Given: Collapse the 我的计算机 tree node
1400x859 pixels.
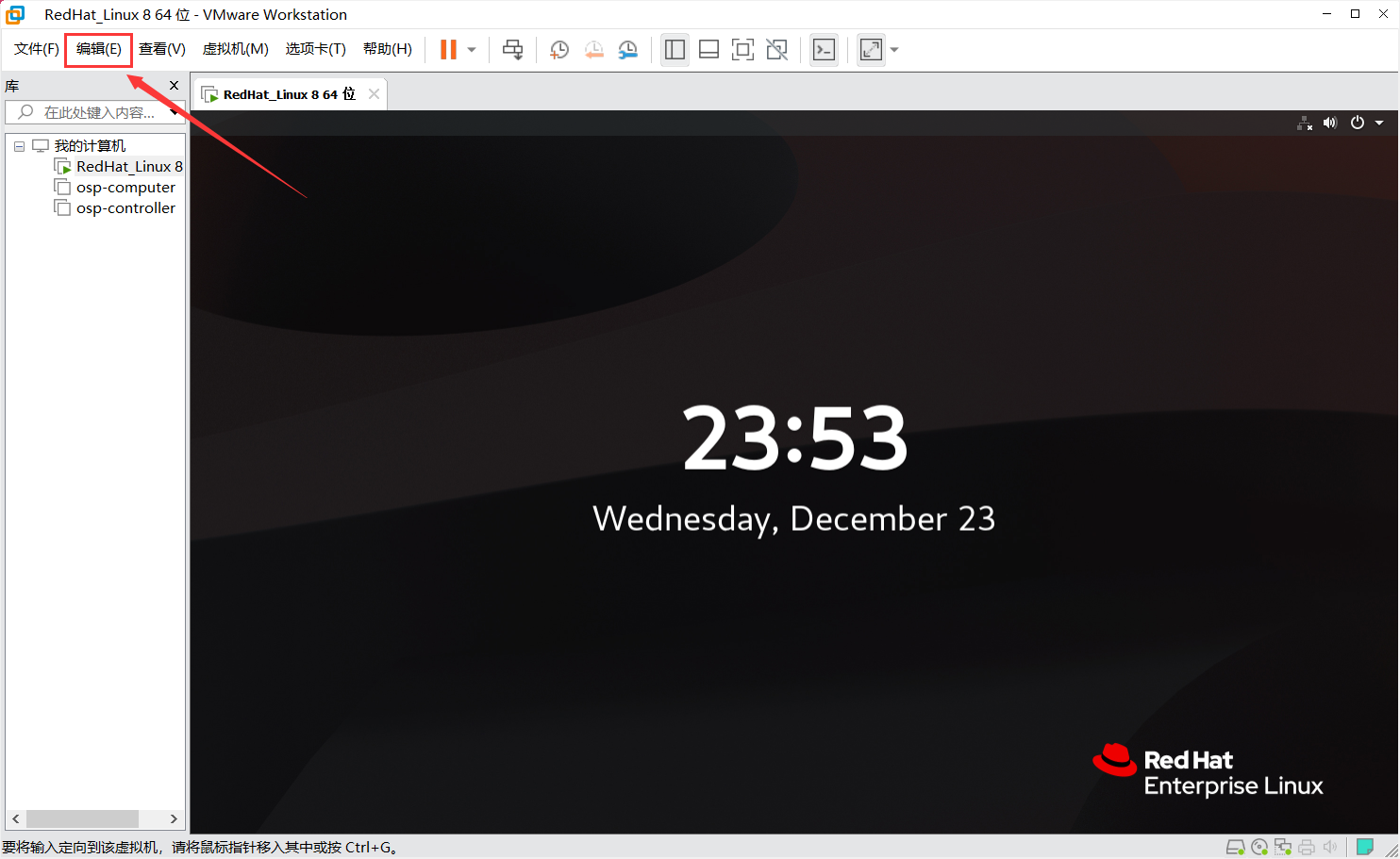Looking at the screenshot, I should (x=19, y=145).
